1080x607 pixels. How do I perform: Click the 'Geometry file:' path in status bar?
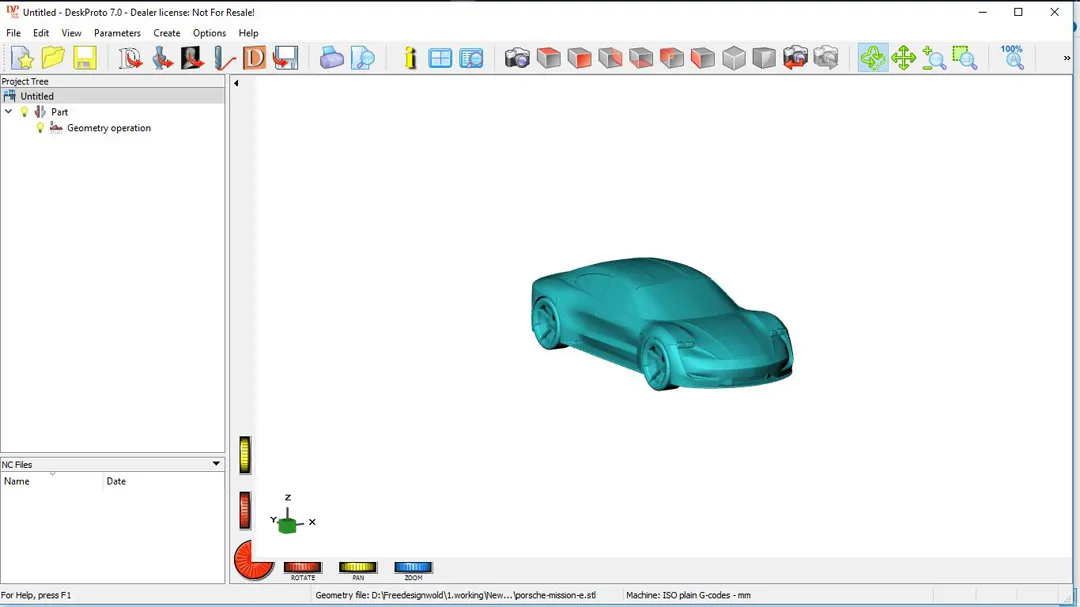pyautogui.click(x=455, y=595)
